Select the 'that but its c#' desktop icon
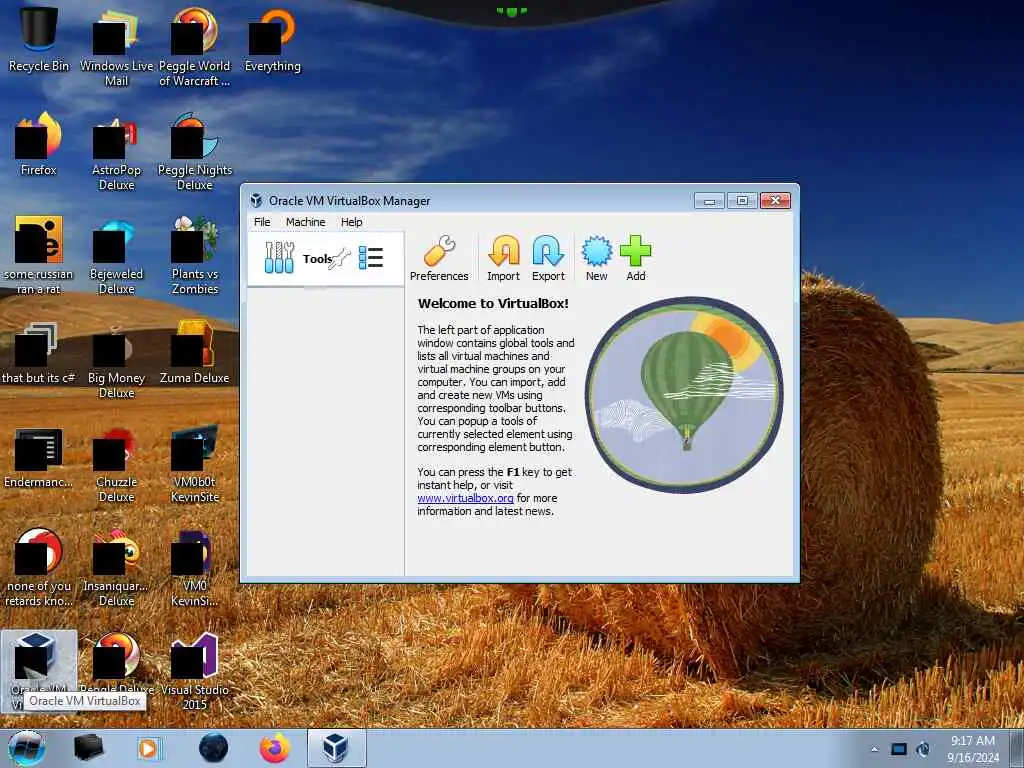1024x768 pixels. (39, 353)
